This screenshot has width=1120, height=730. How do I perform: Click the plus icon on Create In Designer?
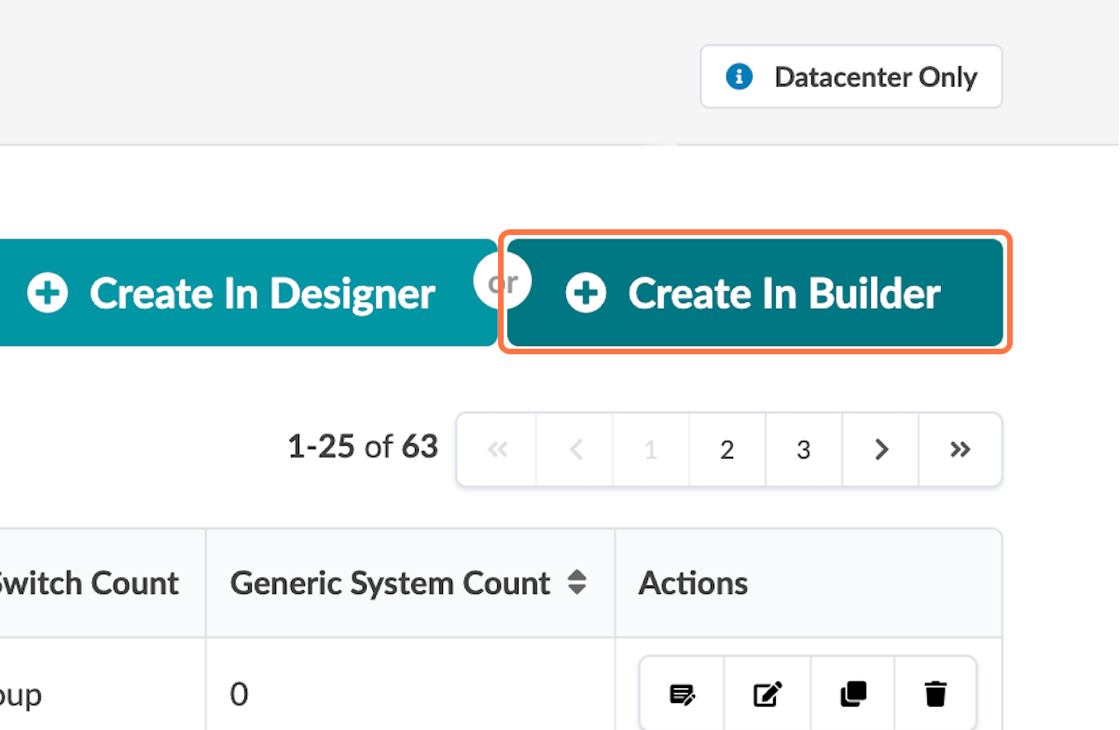click(x=48, y=293)
